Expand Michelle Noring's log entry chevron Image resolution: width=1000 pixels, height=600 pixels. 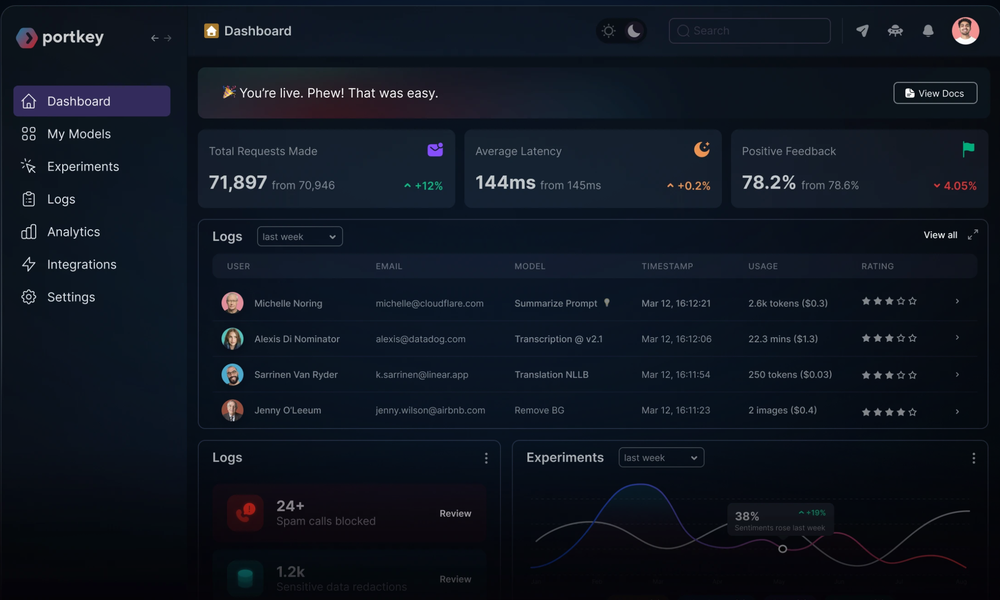tap(956, 302)
